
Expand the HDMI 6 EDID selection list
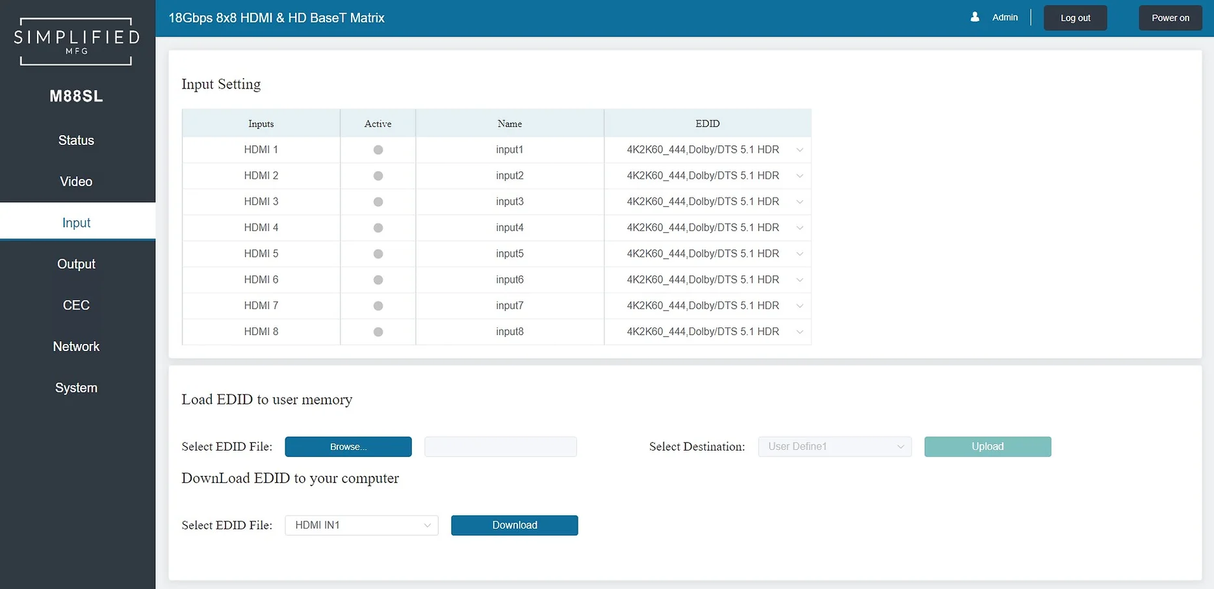(708, 280)
